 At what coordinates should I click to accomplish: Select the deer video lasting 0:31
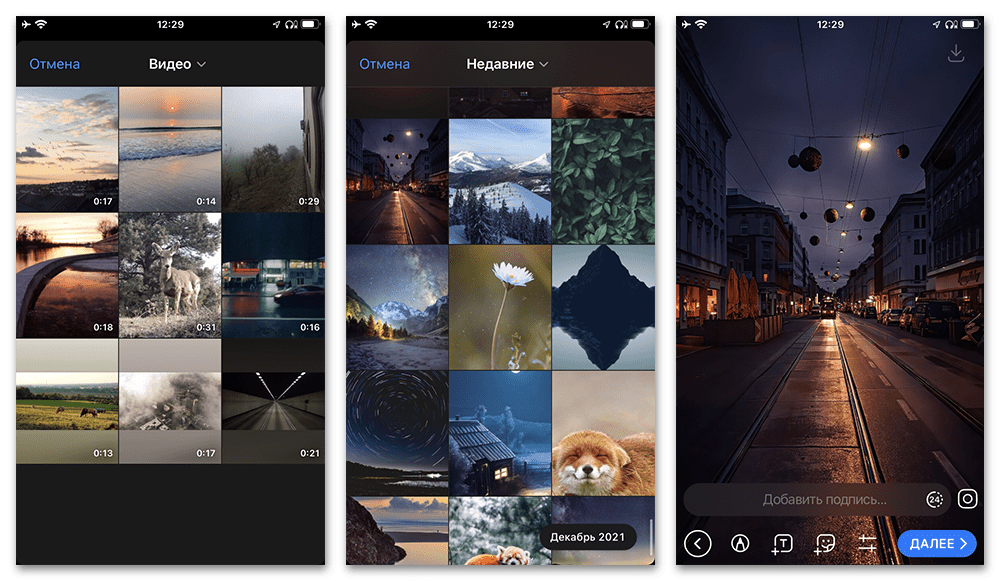coord(170,276)
